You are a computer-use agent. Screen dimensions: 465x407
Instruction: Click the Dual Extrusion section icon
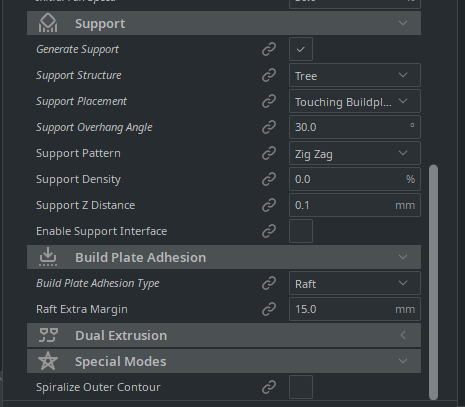tap(48, 335)
